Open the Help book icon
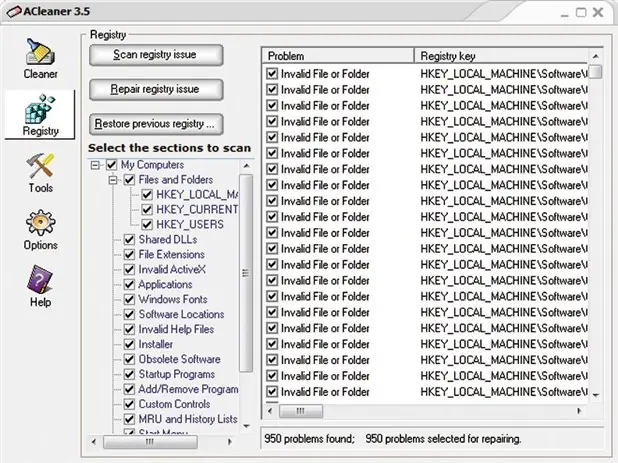 pos(39,279)
